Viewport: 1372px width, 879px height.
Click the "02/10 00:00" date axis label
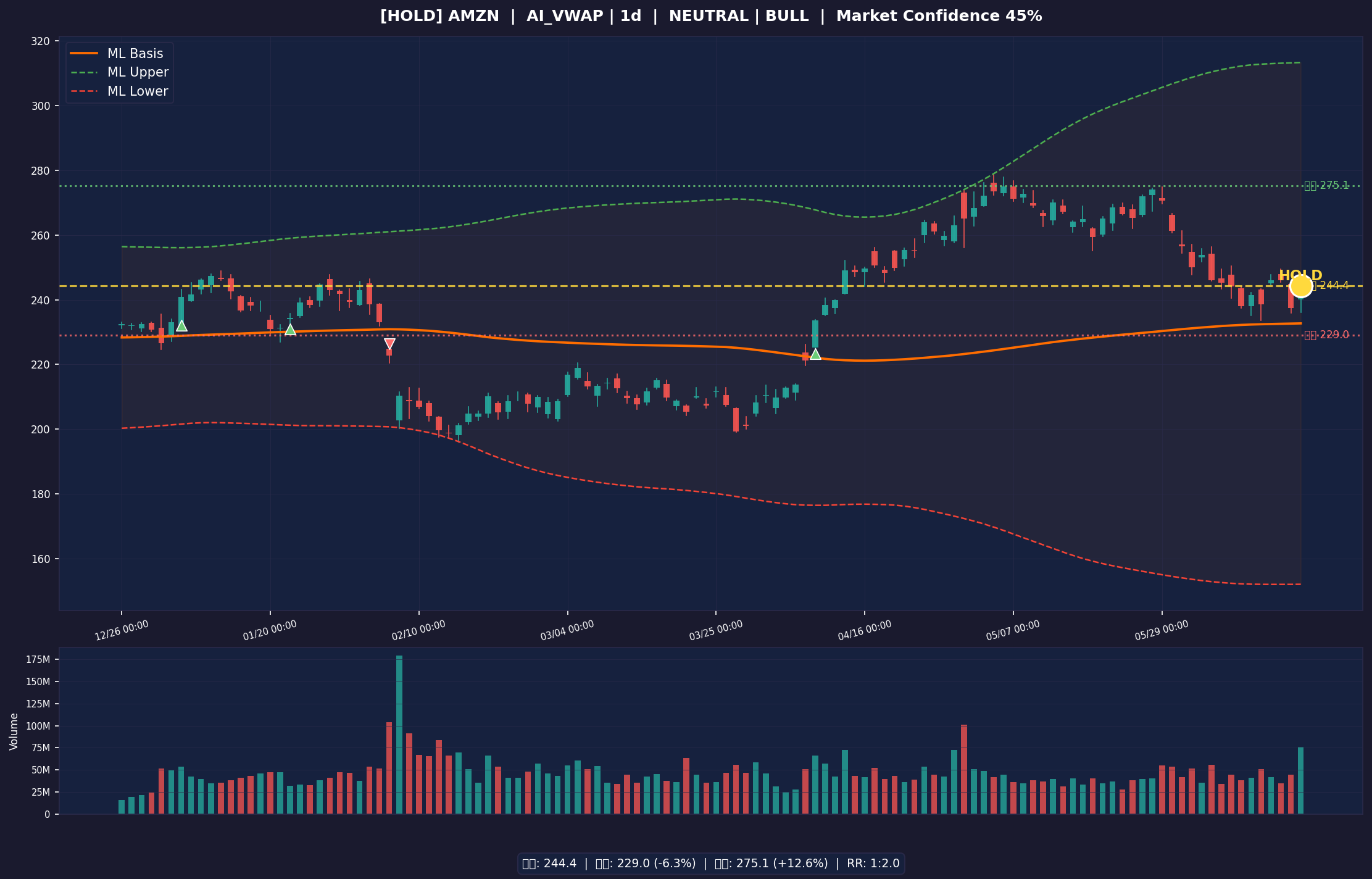click(x=418, y=630)
